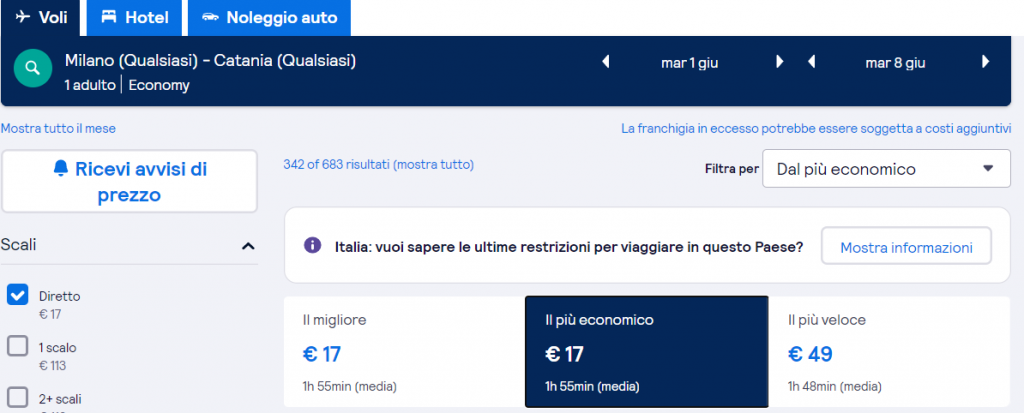
Task: Uncheck the Diretto checkbox
Action: coord(17,294)
